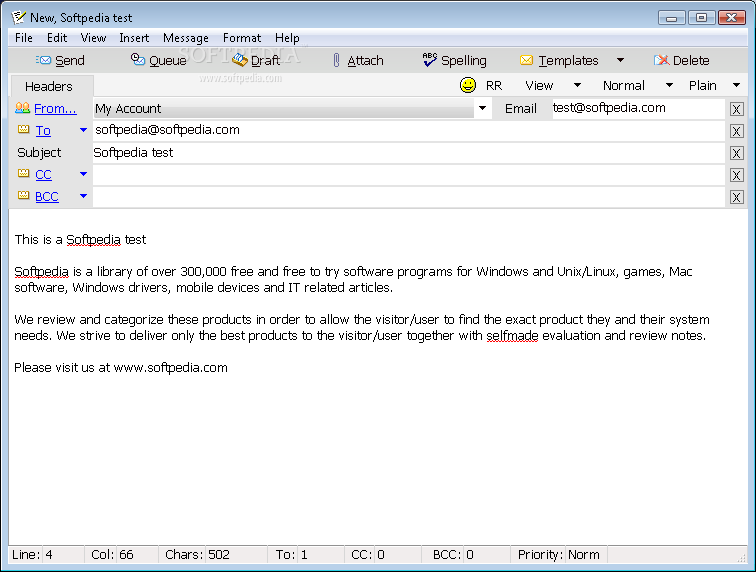Click the app icon in title bar

point(18,17)
